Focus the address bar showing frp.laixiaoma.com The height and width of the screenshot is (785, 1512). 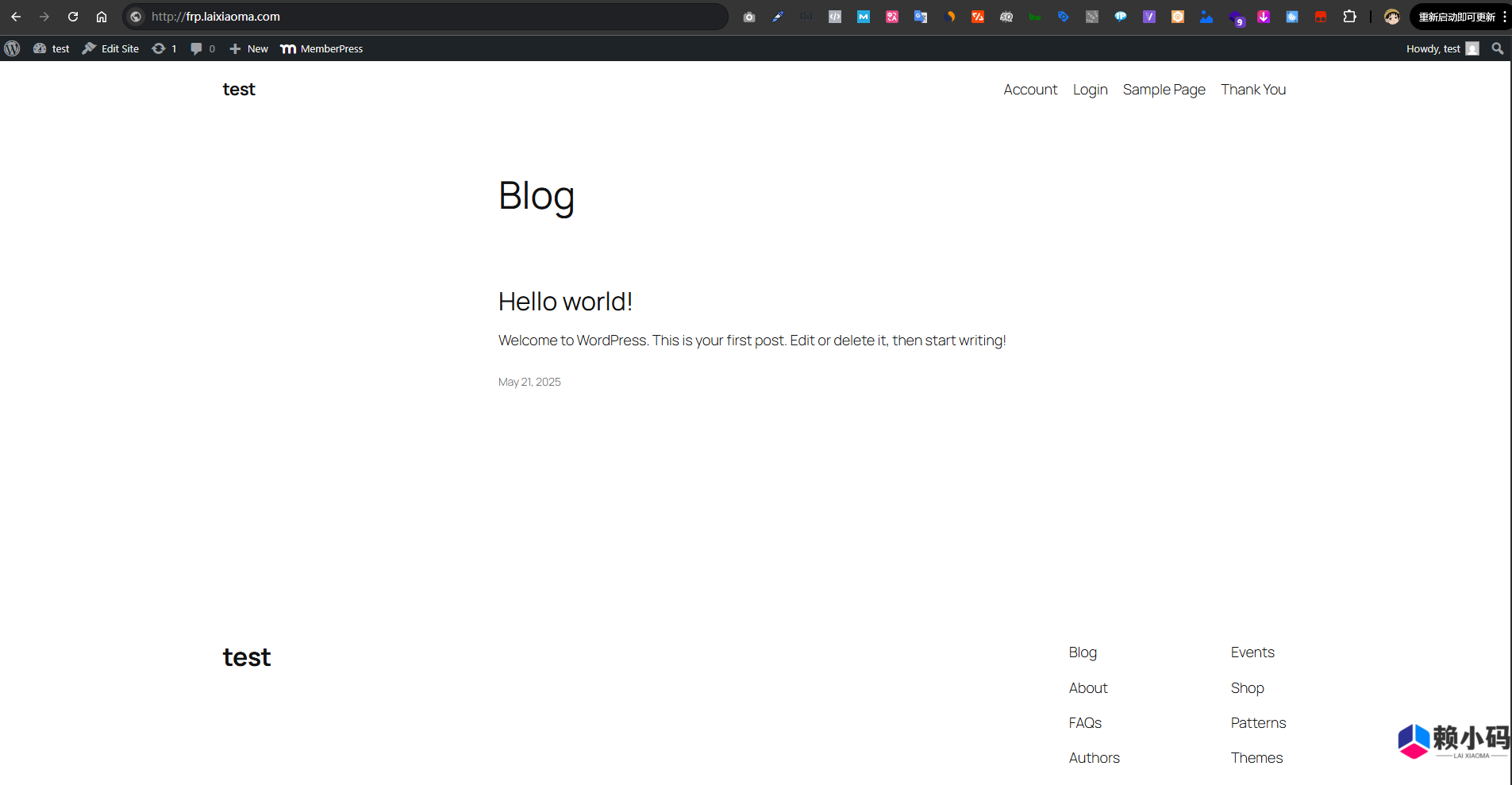[x=429, y=17]
